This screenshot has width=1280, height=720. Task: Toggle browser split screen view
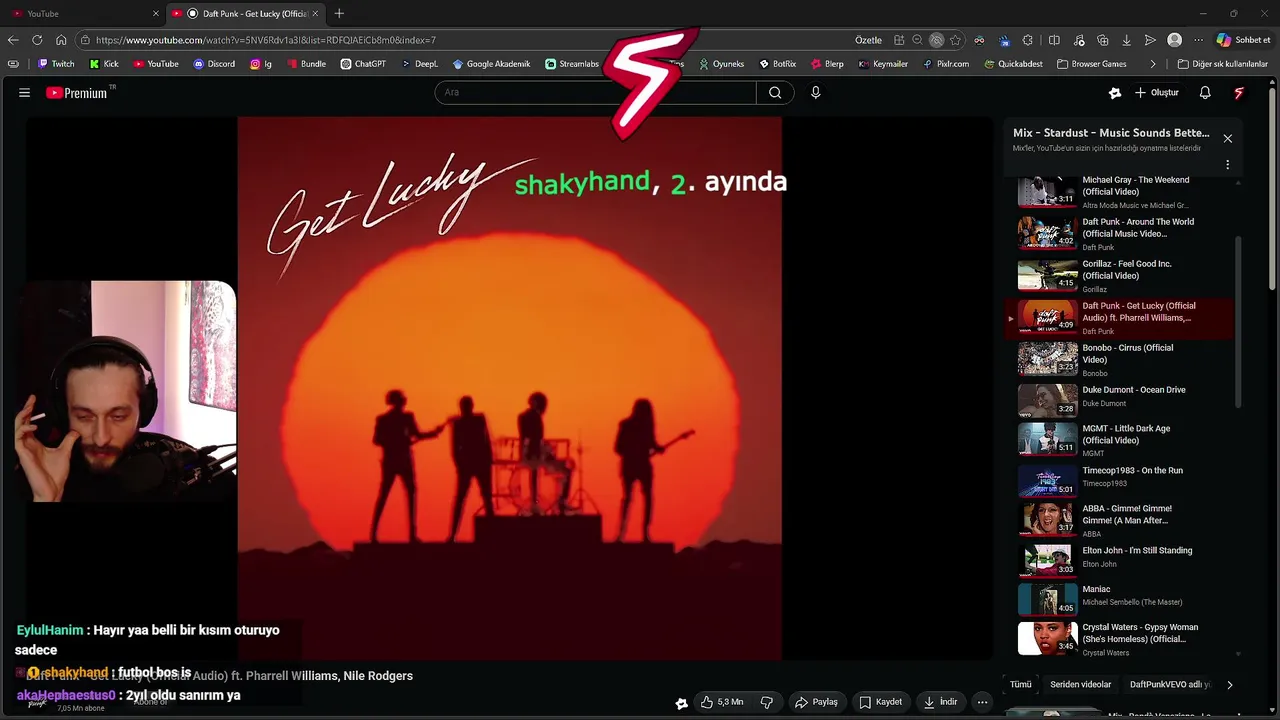click(1054, 40)
